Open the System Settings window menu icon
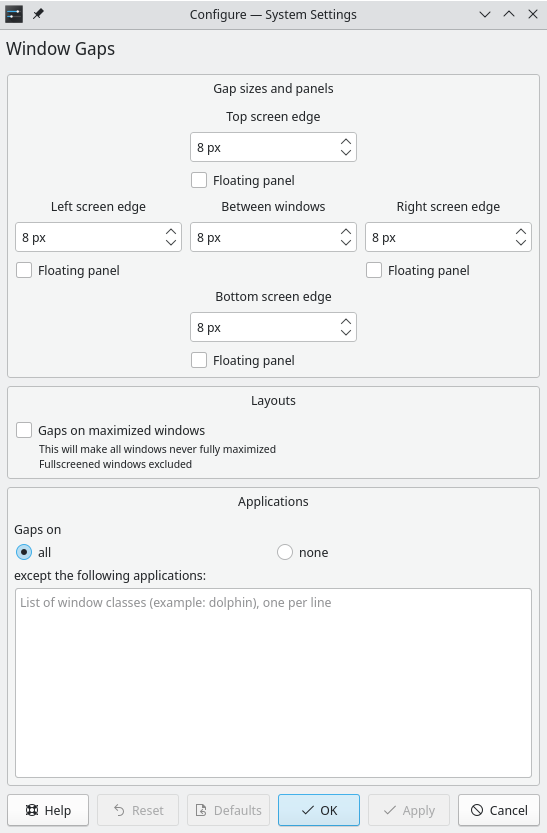 pos(14,14)
